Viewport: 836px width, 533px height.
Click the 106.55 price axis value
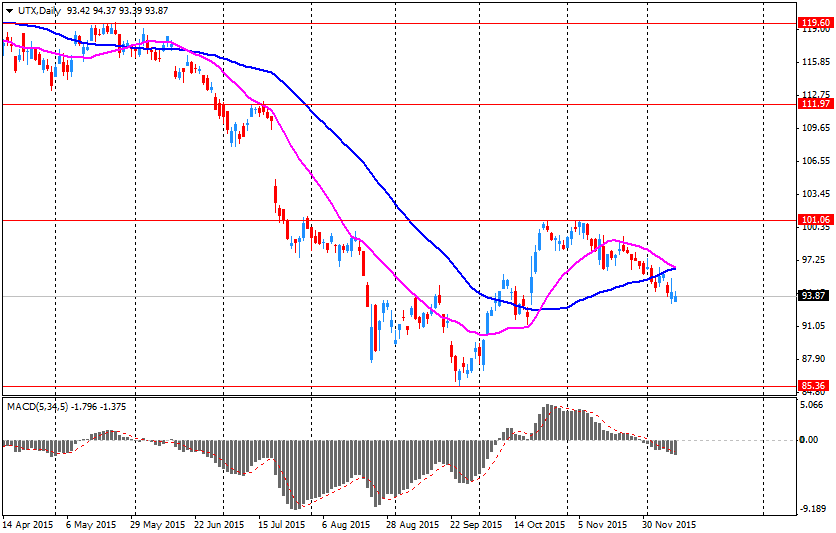coord(816,161)
